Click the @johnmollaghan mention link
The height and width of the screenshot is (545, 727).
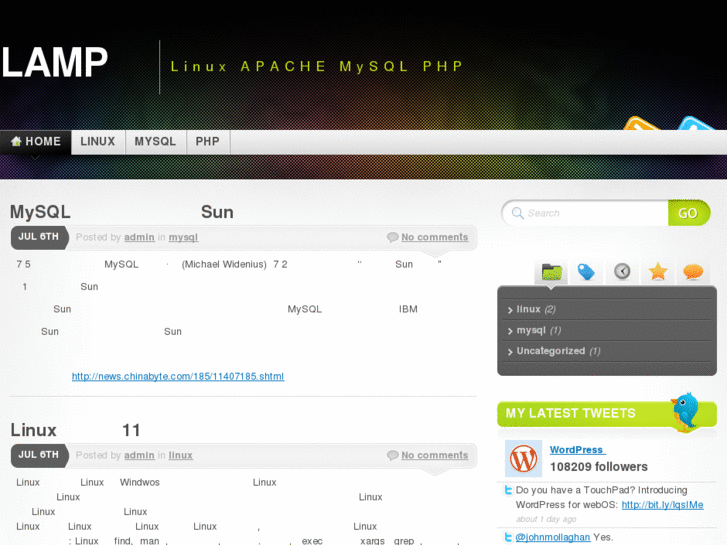tap(553, 537)
